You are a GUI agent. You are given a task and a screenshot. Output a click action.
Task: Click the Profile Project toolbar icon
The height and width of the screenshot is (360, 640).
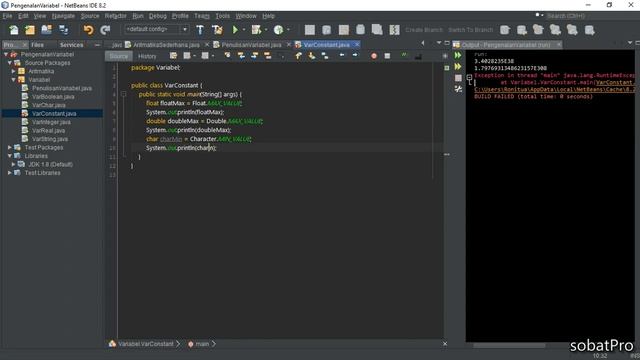pyautogui.click(x=278, y=30)
